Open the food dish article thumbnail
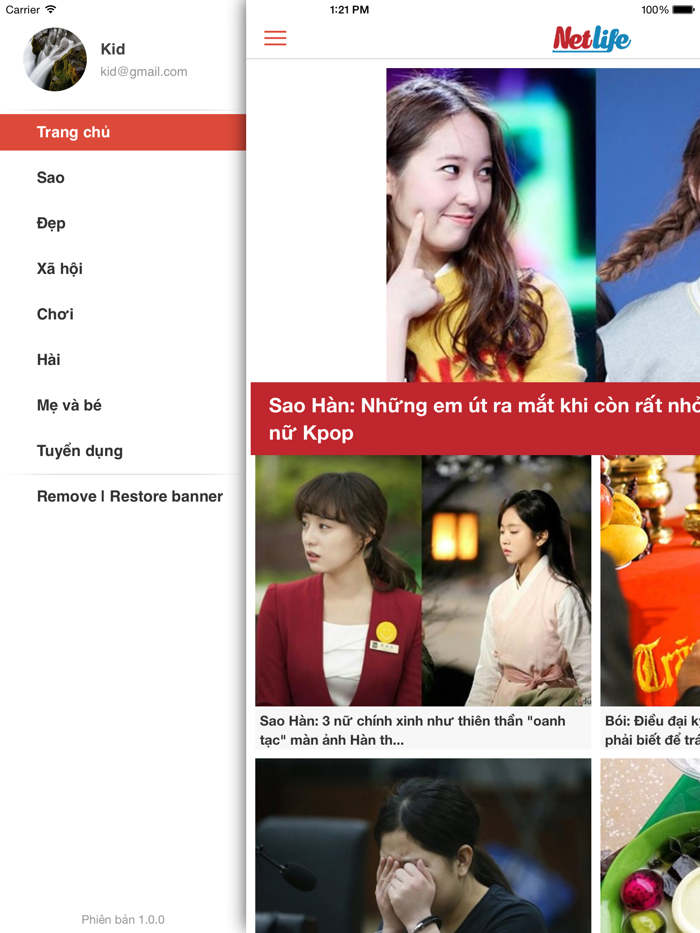This screenshot has width=700, height=933. point(650,846)
